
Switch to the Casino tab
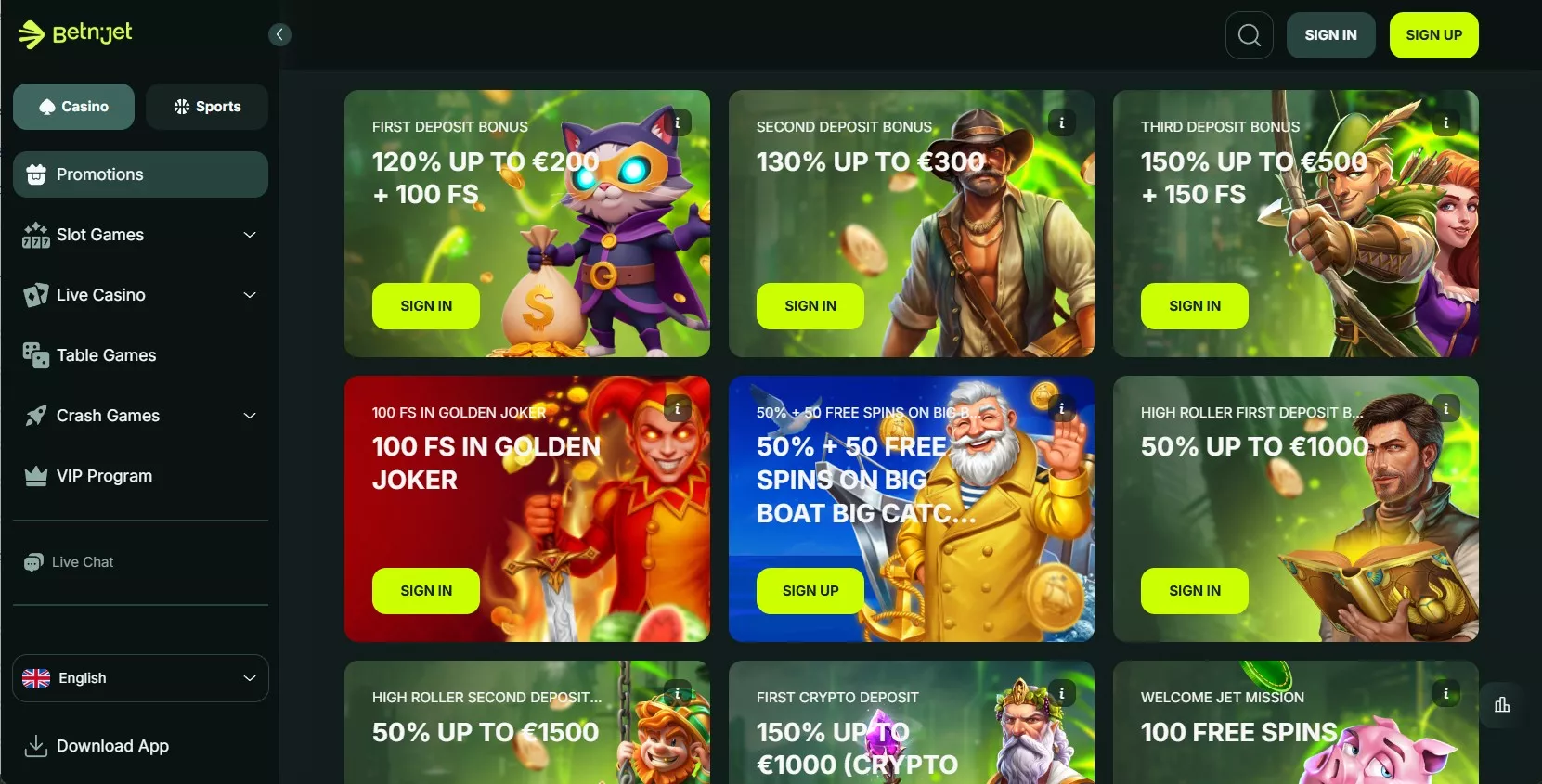tap(73, 107)
